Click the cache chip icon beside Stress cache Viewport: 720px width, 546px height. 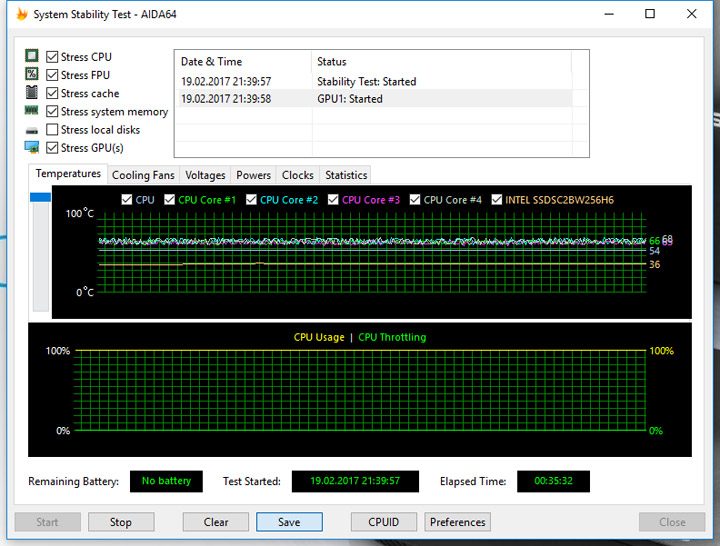tap(32, 92)
